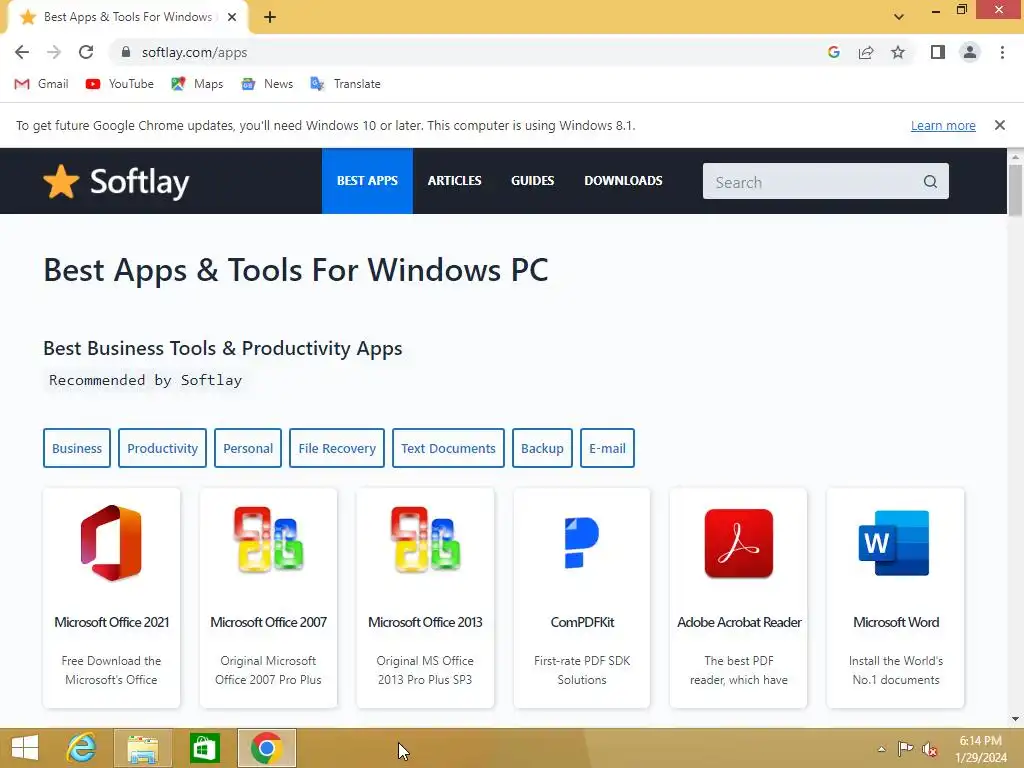Open the Chrome profile avatar
Viewport: 1024px width, 768px height.
pyautogui.click(x=970, y=52)
